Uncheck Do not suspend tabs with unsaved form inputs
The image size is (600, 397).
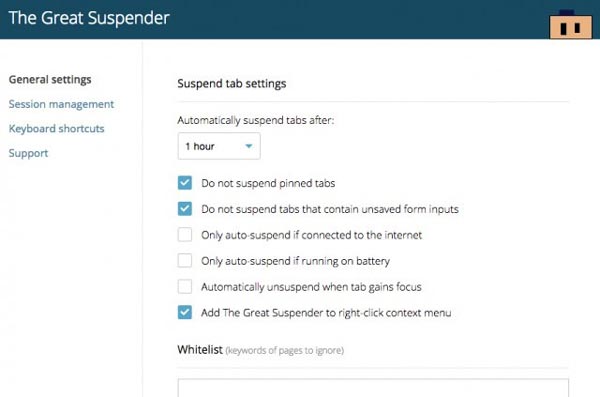click(x=185, y=209)
